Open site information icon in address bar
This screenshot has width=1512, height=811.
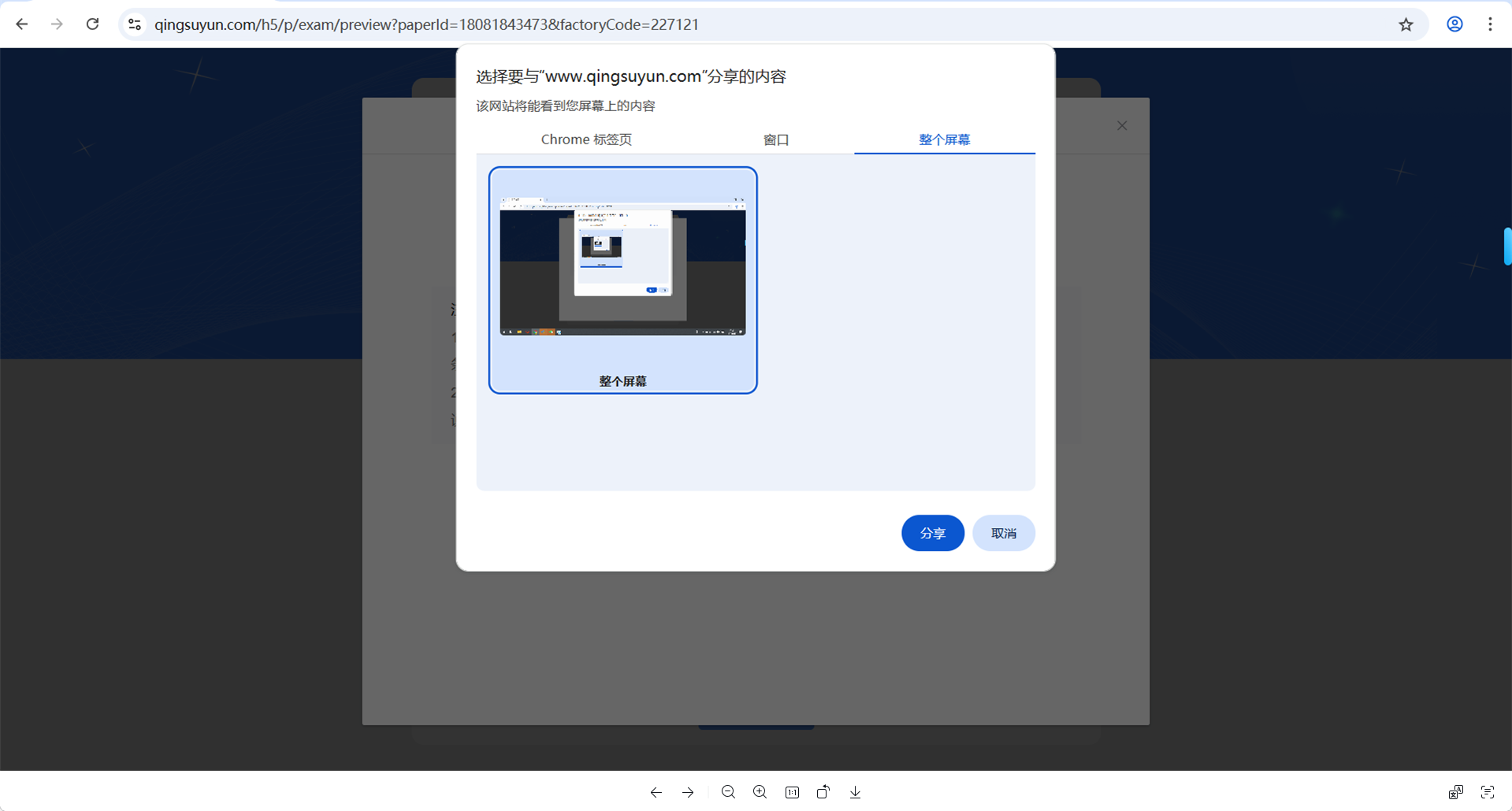click(x=135, y=24)
